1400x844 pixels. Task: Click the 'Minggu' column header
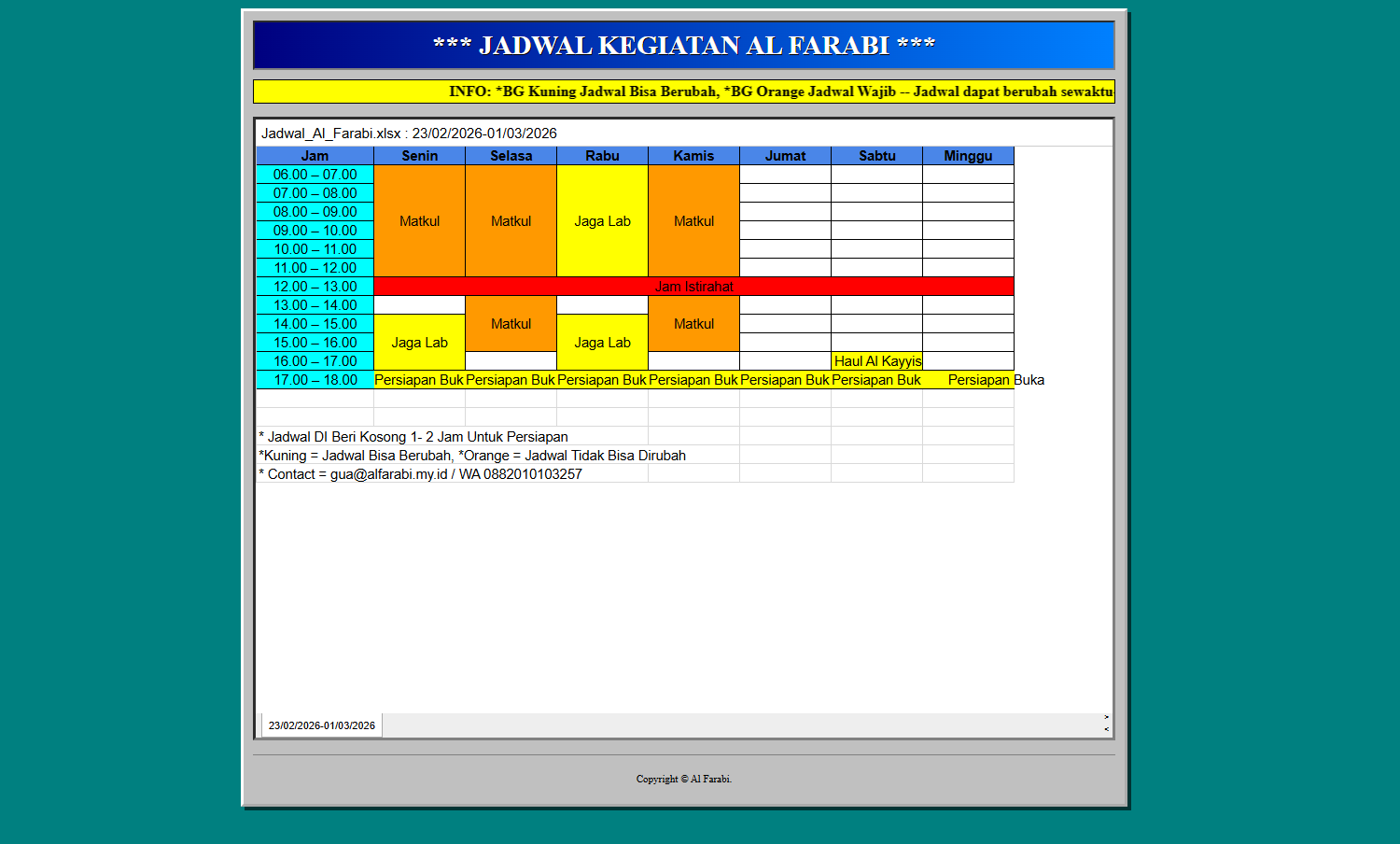point(967,155)
